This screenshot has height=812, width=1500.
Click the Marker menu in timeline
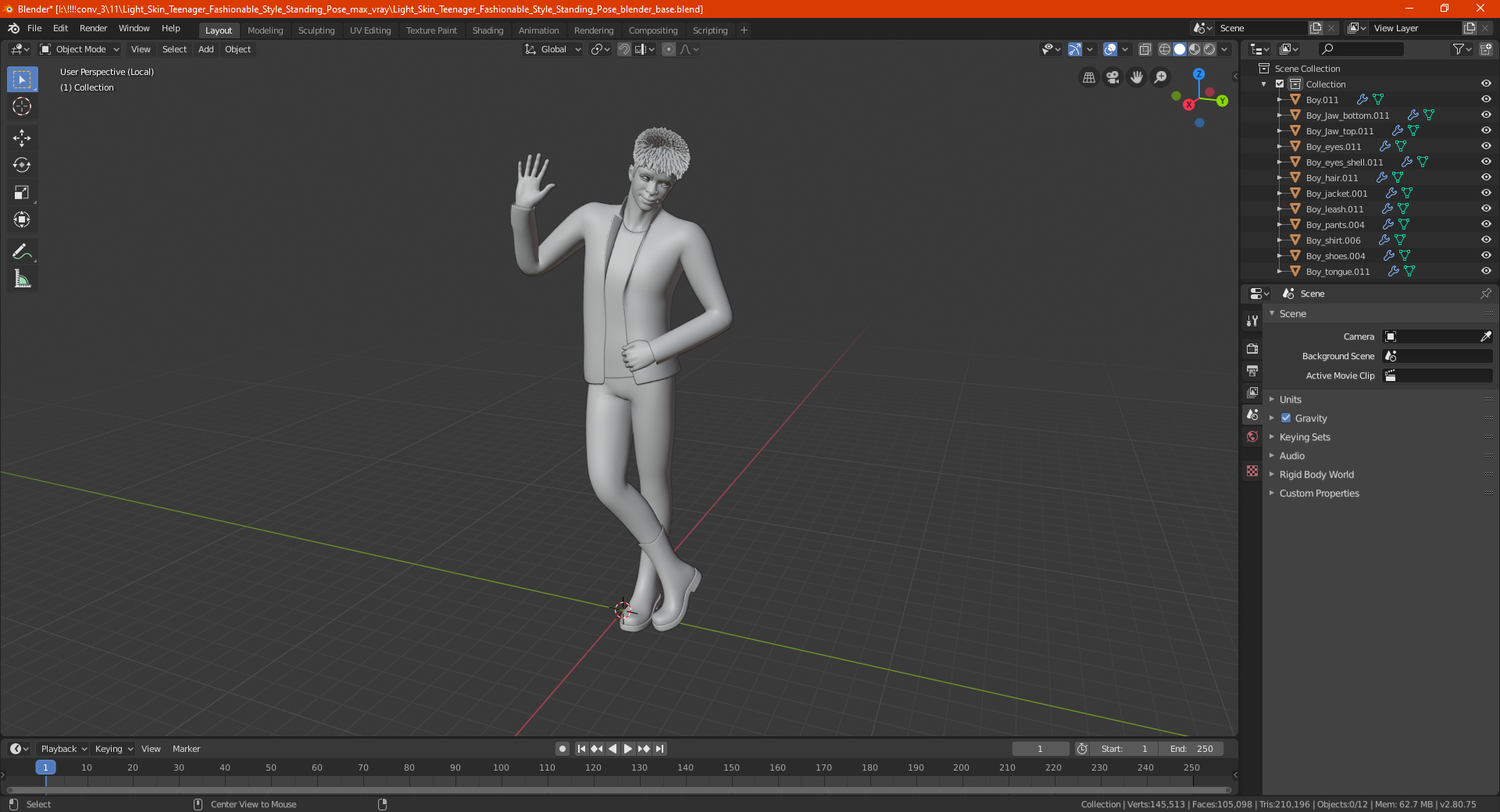pos(186,749)
